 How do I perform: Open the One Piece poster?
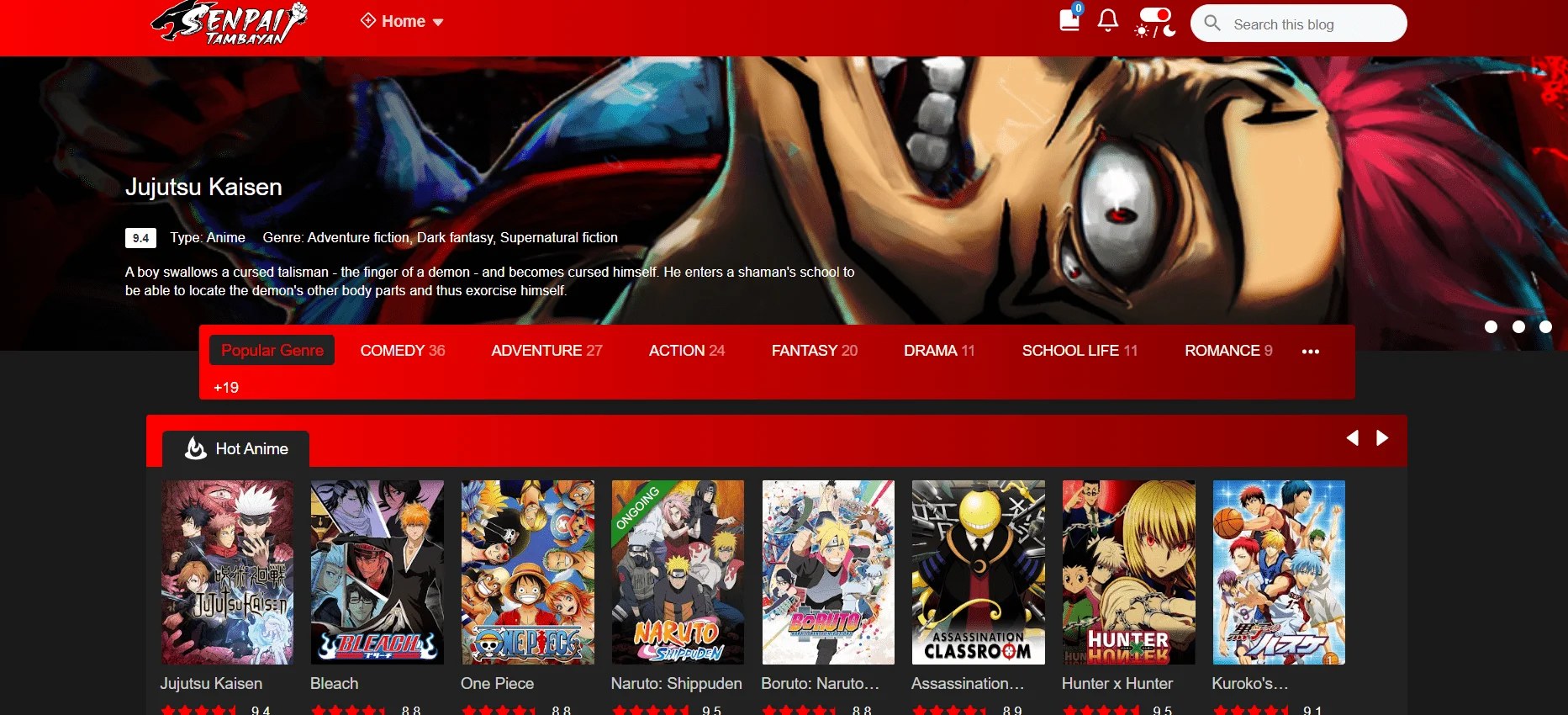click(x=527, y=573)
